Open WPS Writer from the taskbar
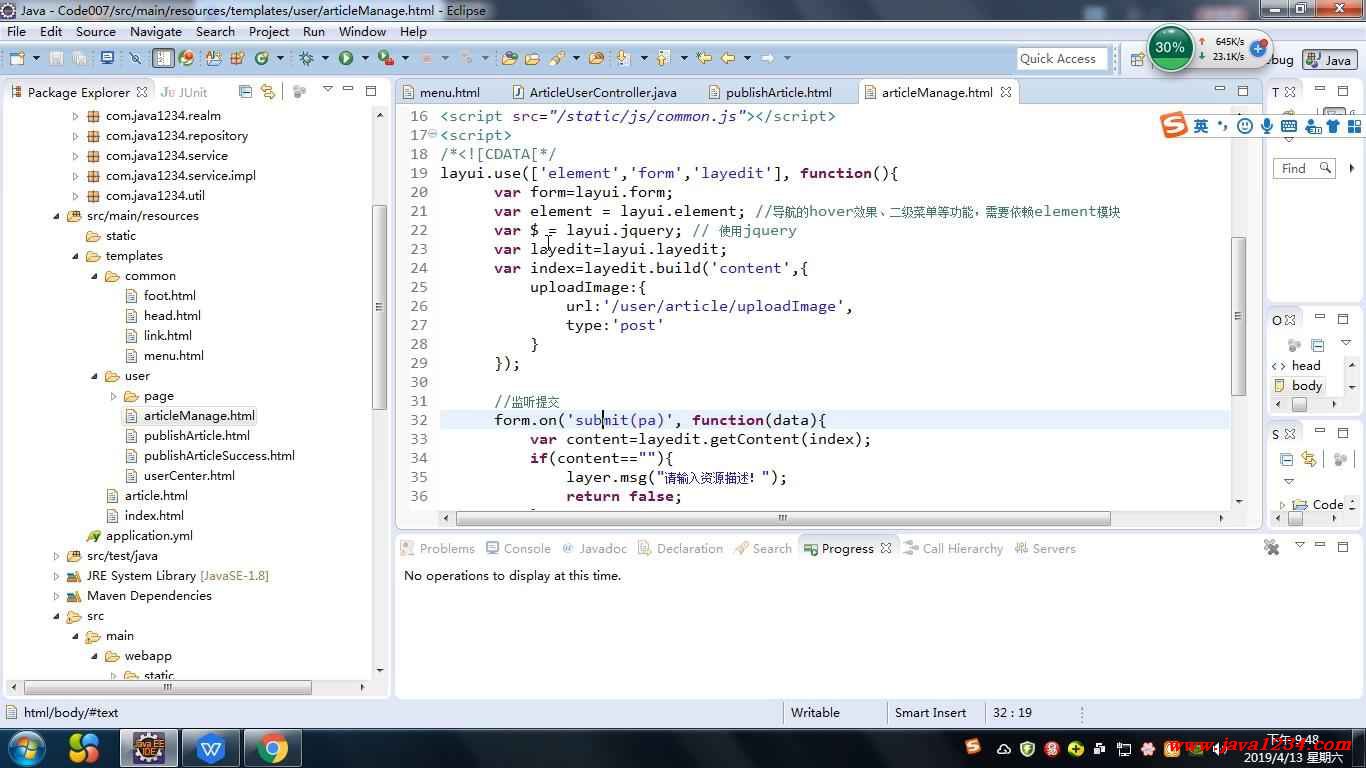The height and width of the screenshot is (768, 1366). click(x=211, y=748)
